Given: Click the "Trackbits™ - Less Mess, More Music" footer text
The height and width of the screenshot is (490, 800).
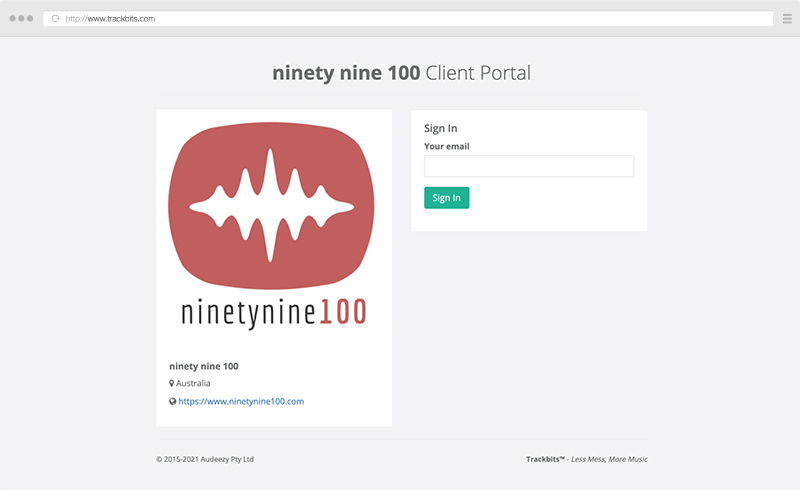Looking at the screenshot, I should [587, 459].
